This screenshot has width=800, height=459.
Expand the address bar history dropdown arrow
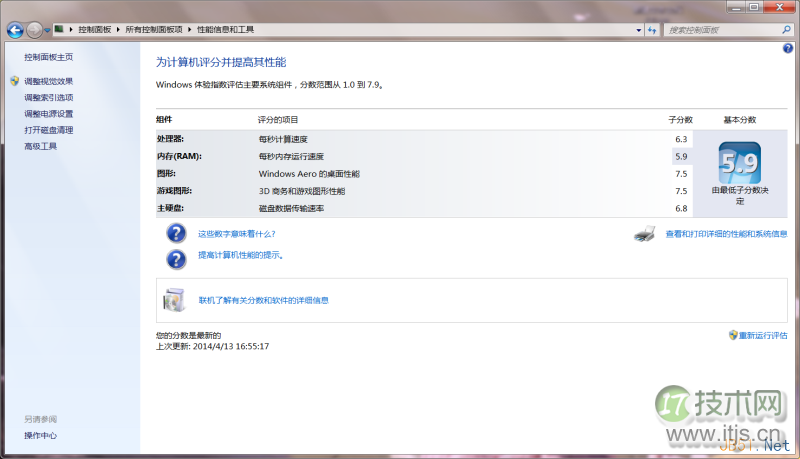click(637, 31)
